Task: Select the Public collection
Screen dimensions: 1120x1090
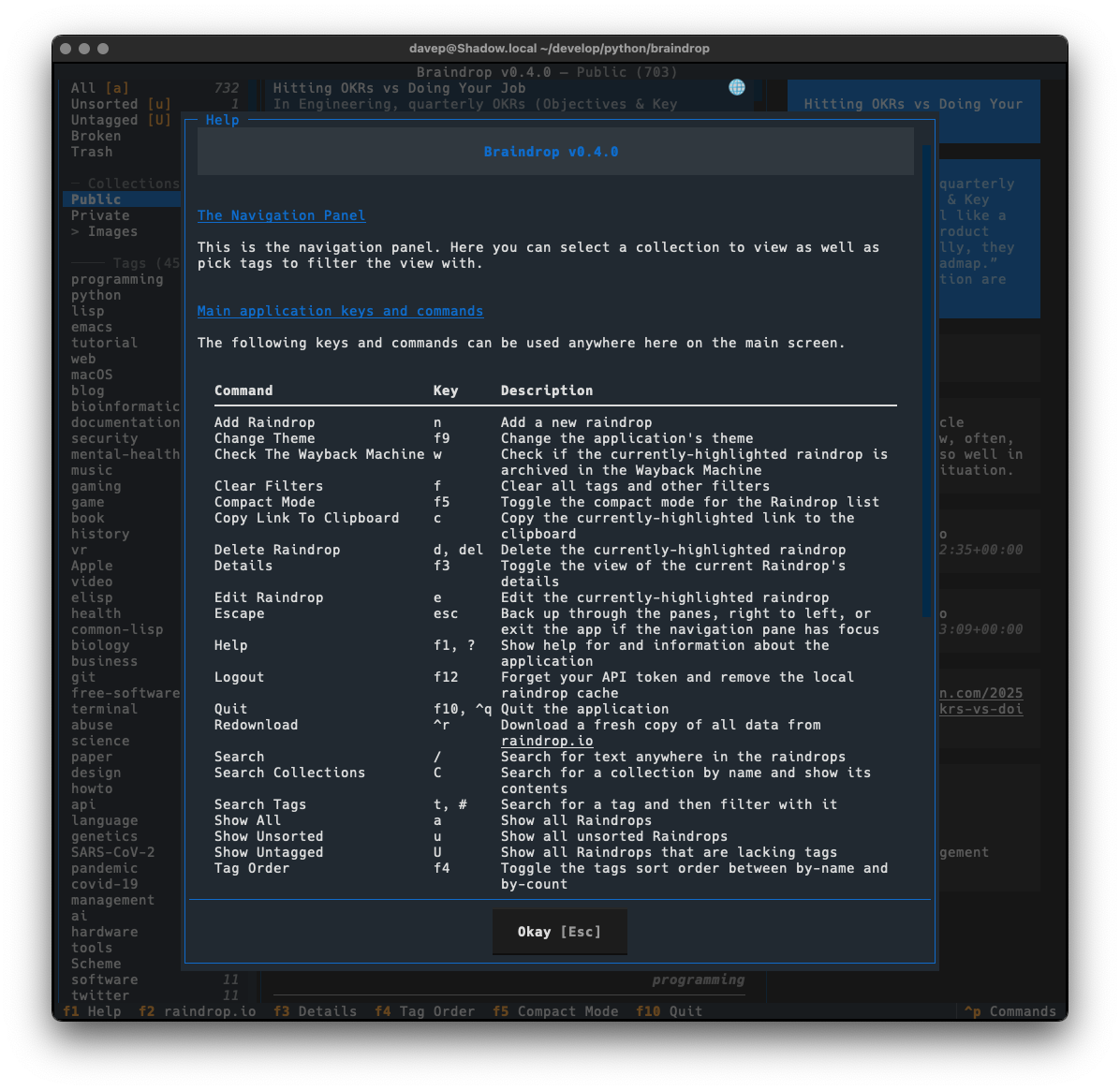Action: click(x=122, y=199)
